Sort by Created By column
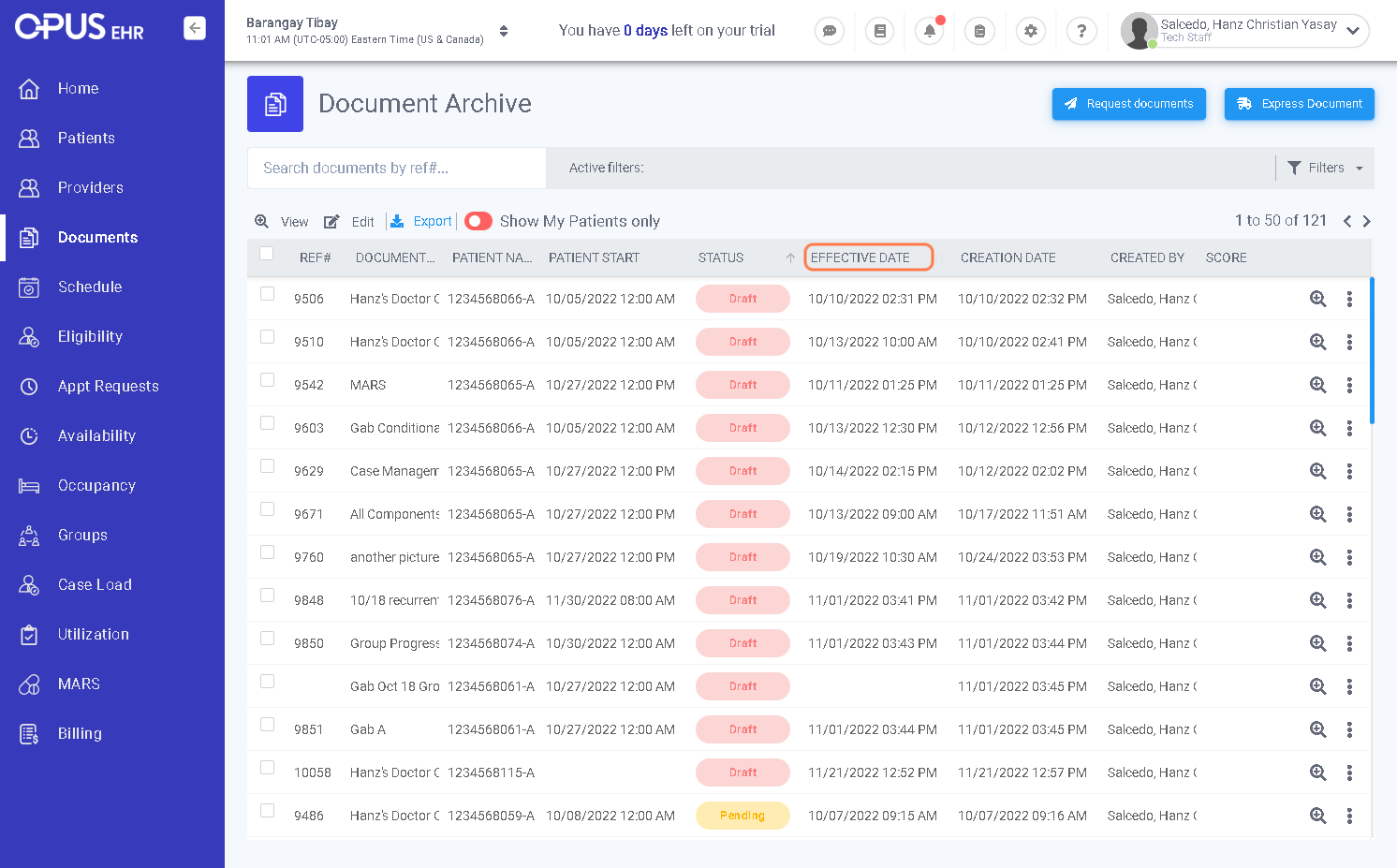This screenshot has width=1397, height=868. point(1147,257)
